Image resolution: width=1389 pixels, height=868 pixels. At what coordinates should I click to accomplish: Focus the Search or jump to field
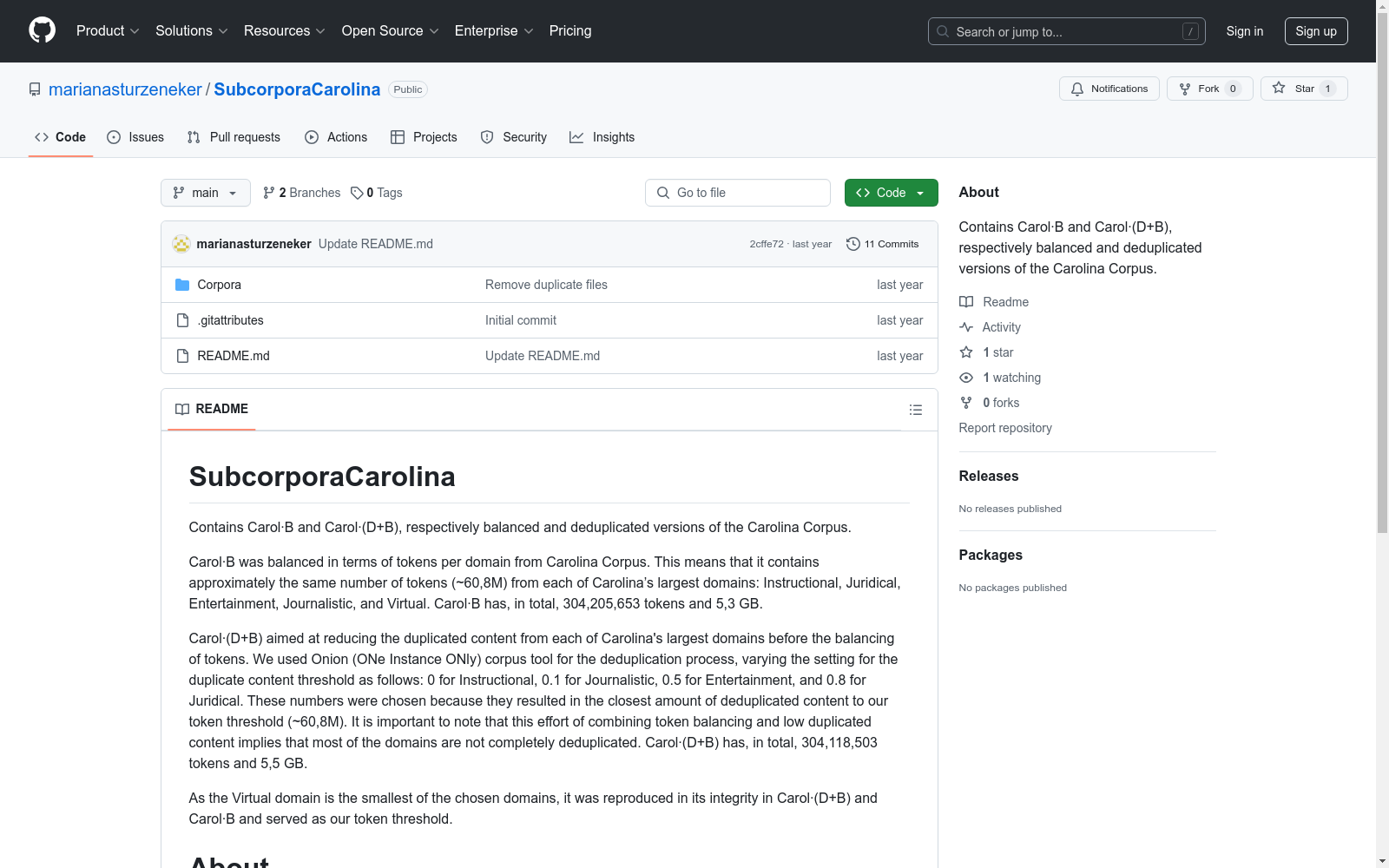(1066, 31)
